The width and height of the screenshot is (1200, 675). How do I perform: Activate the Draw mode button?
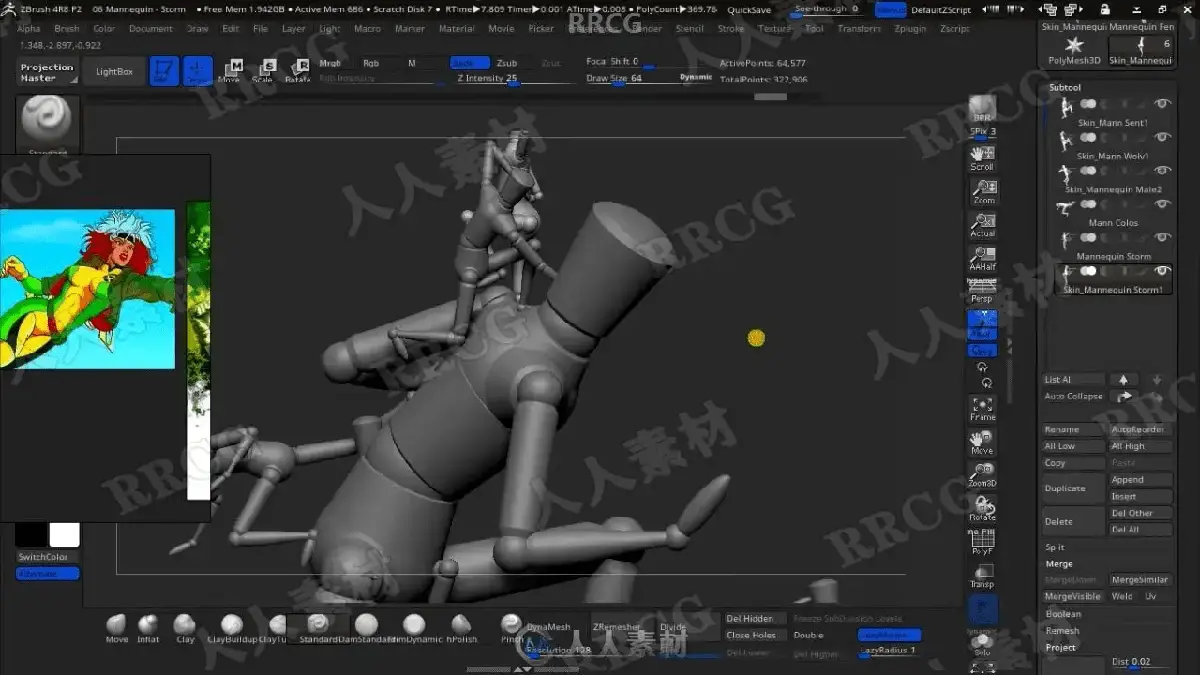(x=198, y=71)
